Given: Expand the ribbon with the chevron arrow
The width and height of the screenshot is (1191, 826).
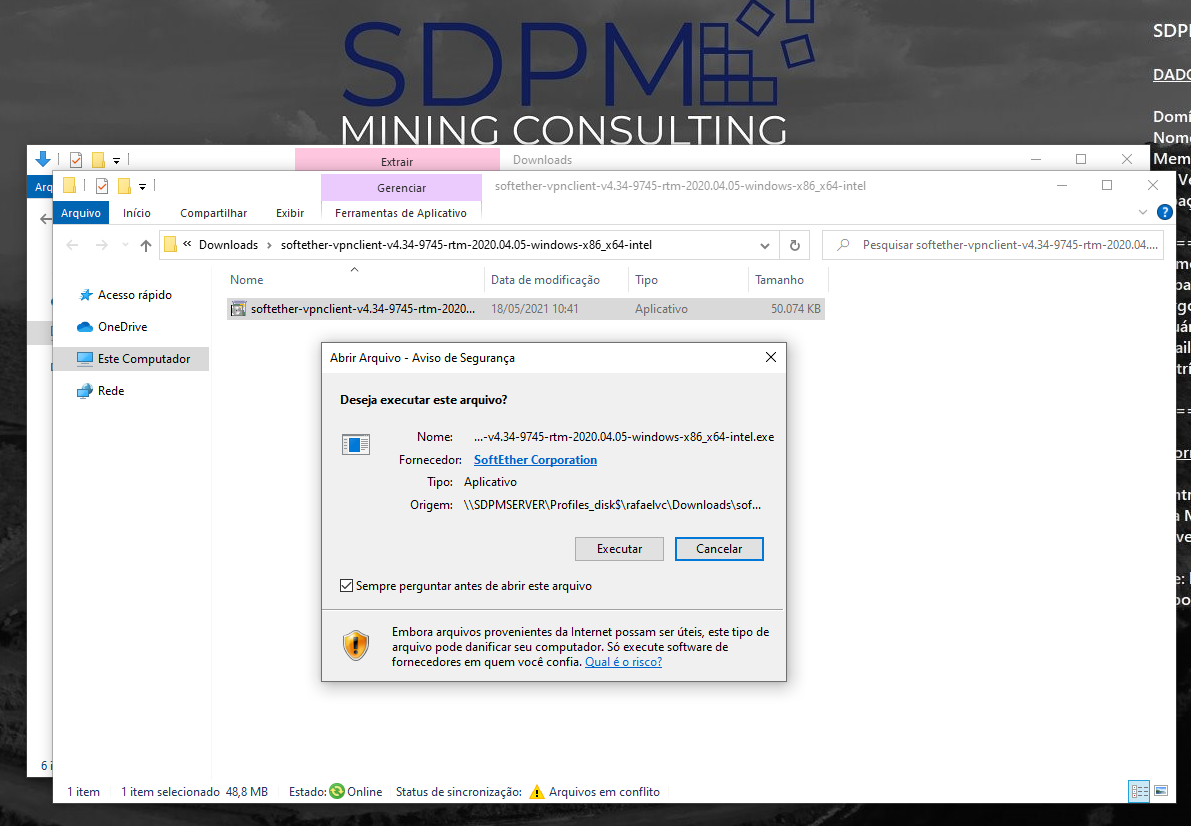Looking at the screenshot, I should [x=1144, y=212].
